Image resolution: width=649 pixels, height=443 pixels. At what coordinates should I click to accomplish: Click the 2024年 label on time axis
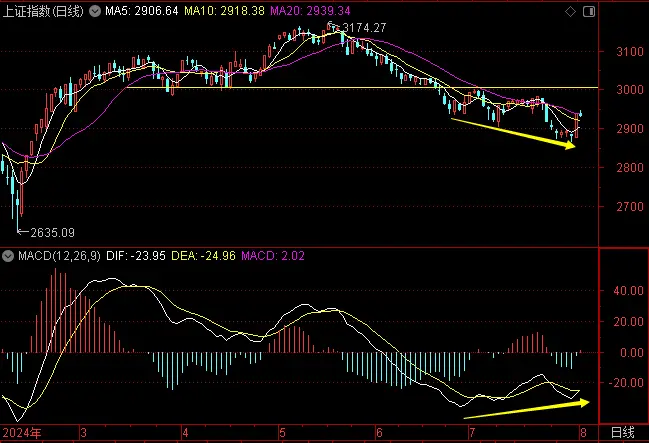21,432
